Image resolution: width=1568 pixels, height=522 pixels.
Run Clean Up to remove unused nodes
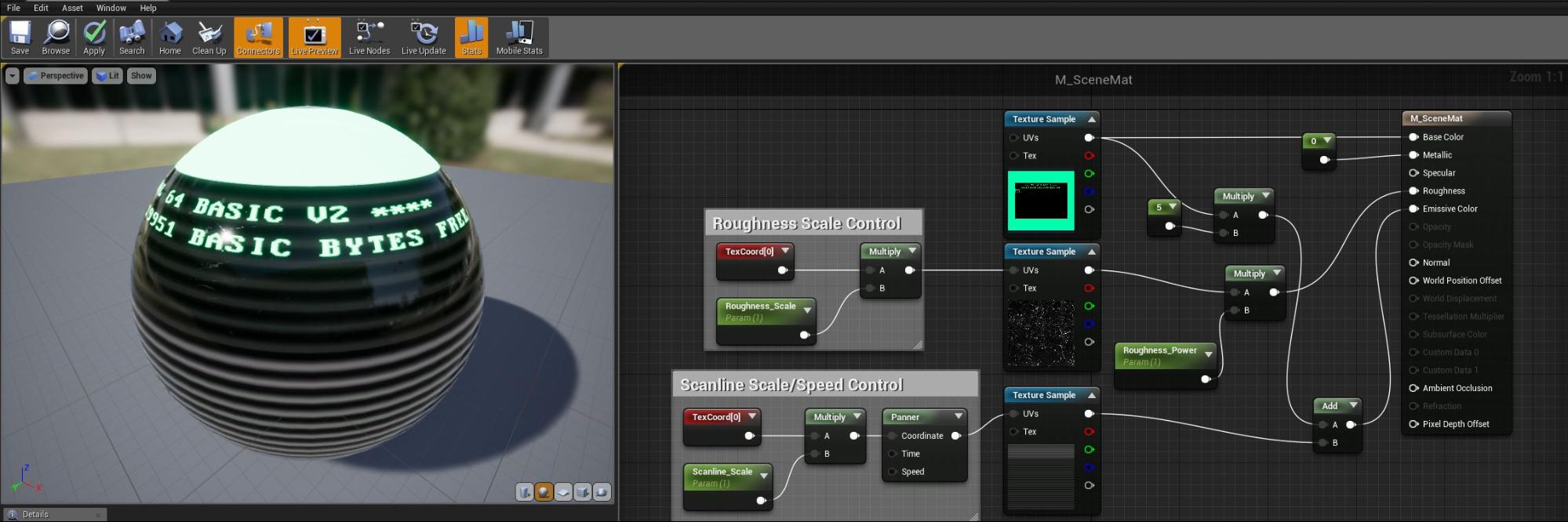pyautogui.click(x=209, y=38)
